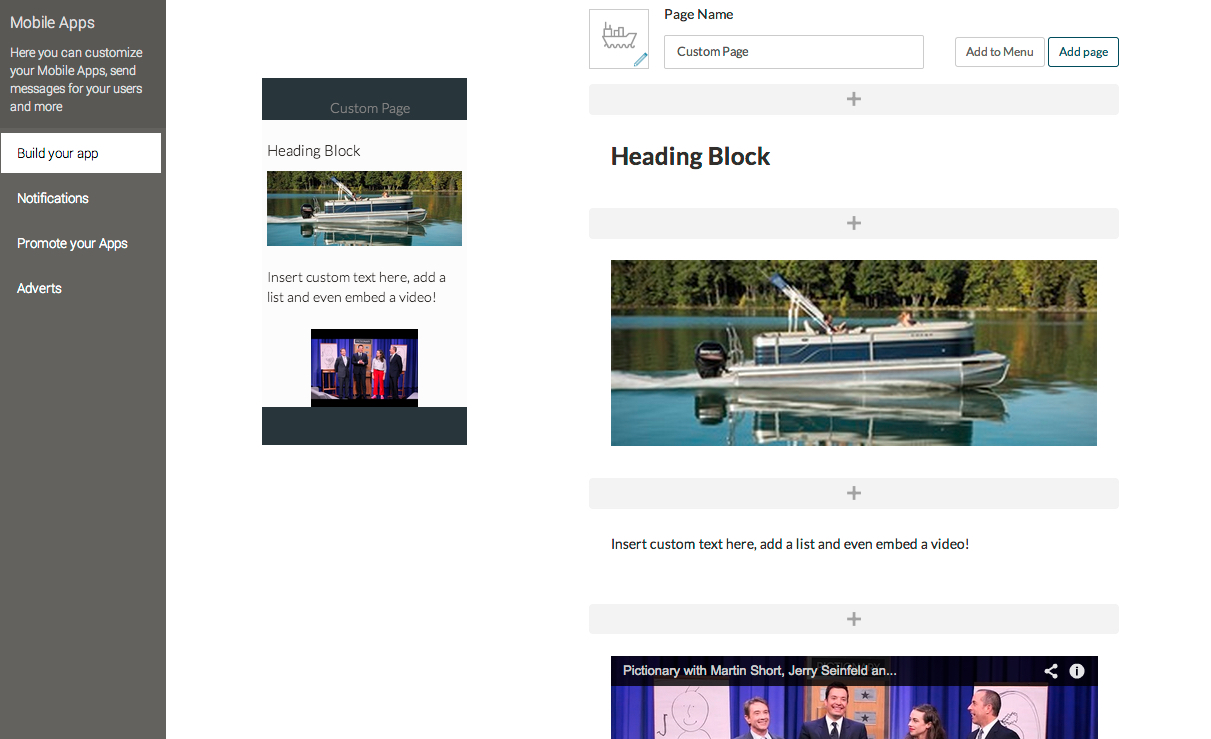Focus the Page Name input field
The width and height of the screenshot is (1211, 739).
click(793, 52)
